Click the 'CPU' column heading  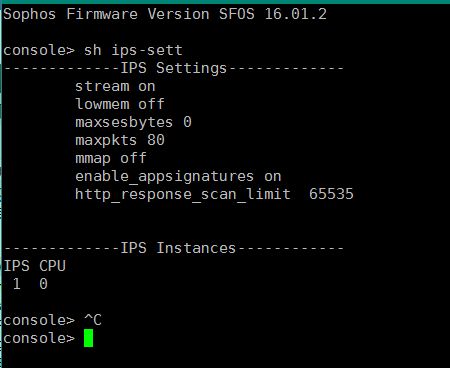point(52,266)
